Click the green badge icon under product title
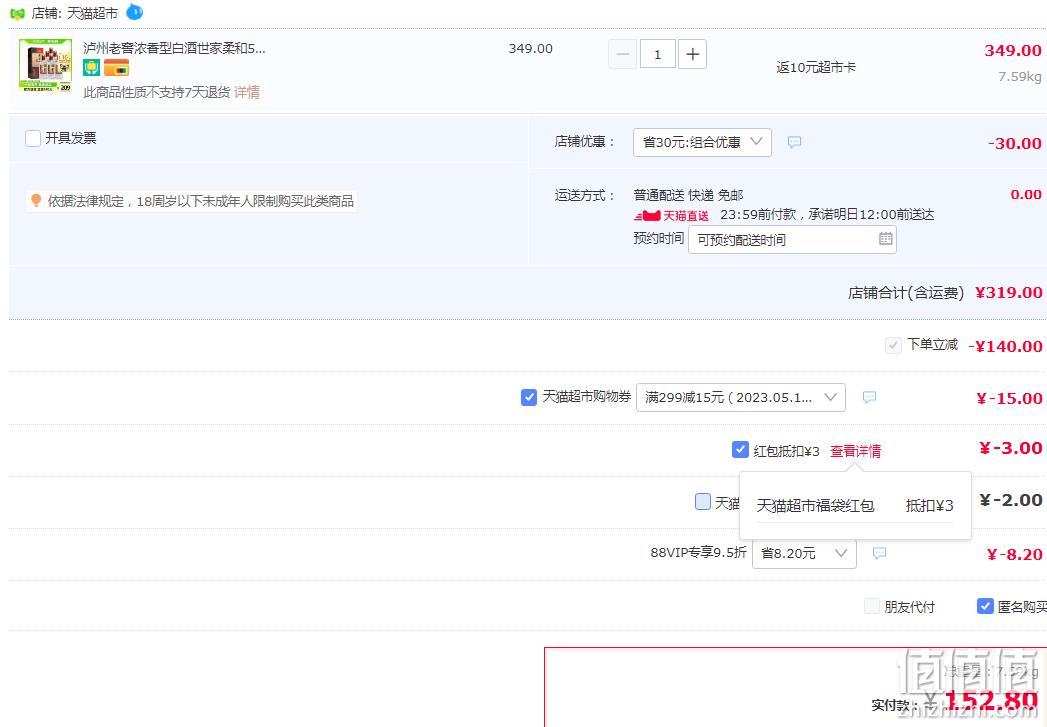 [91, 67]
